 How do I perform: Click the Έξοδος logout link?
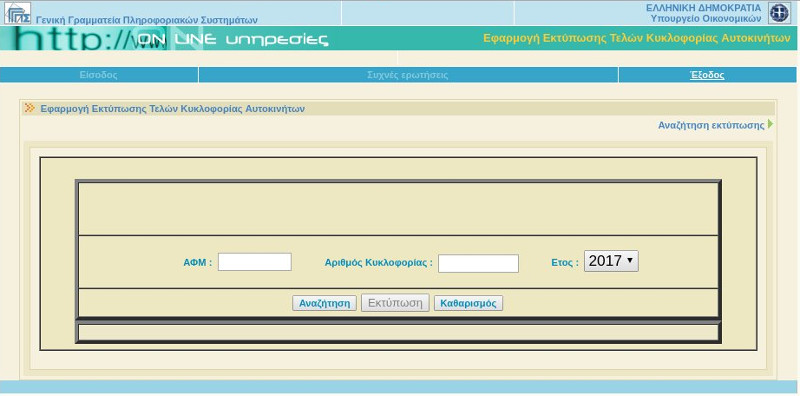707,75
